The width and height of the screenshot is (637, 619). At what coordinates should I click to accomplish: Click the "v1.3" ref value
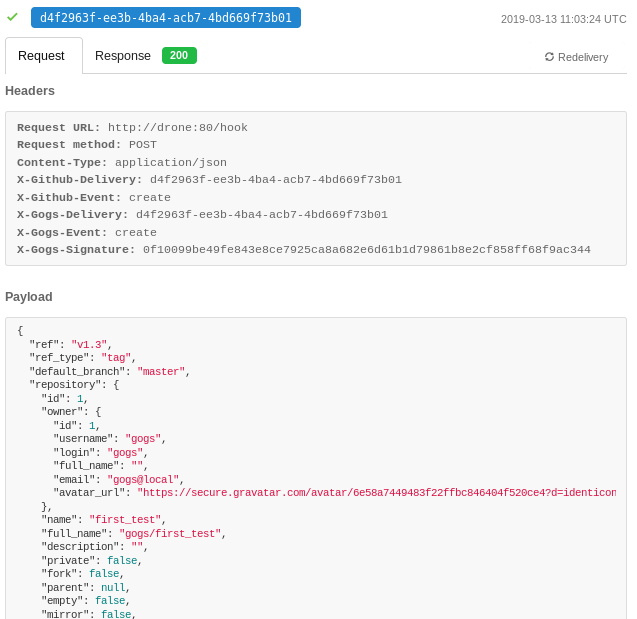[x=89, y=344]
